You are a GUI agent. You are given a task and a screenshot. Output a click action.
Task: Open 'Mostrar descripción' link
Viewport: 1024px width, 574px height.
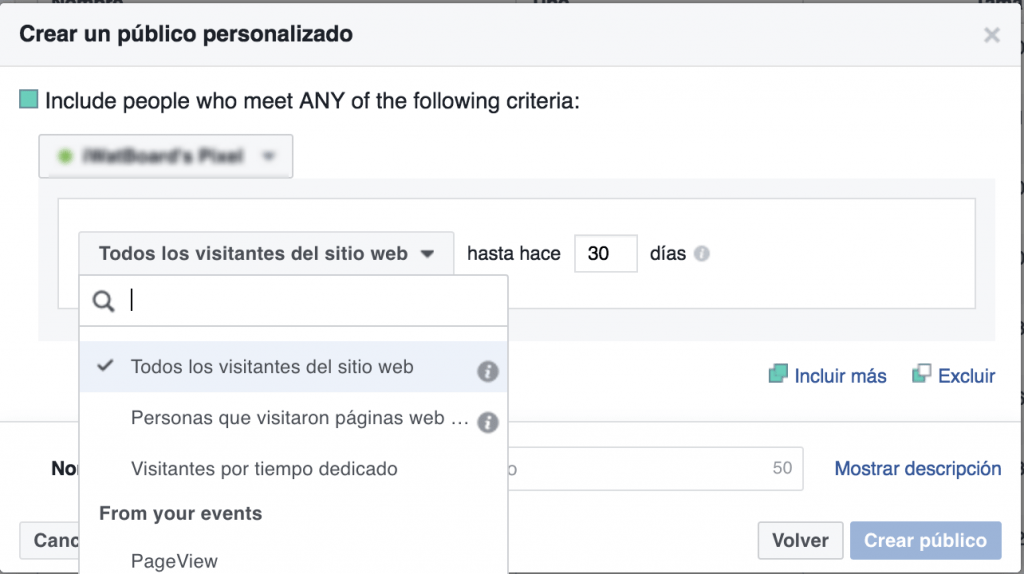[918, 468]
